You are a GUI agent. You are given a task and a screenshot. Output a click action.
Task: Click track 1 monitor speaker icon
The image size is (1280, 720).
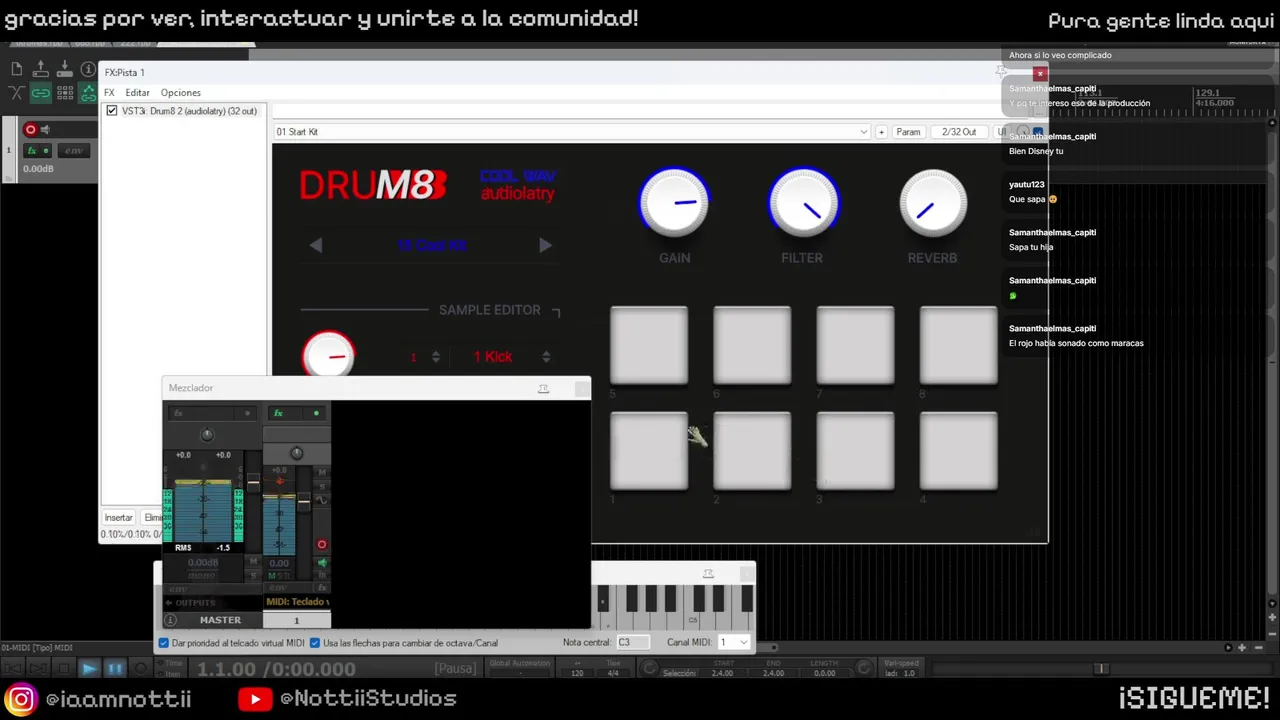pos(45,130)
